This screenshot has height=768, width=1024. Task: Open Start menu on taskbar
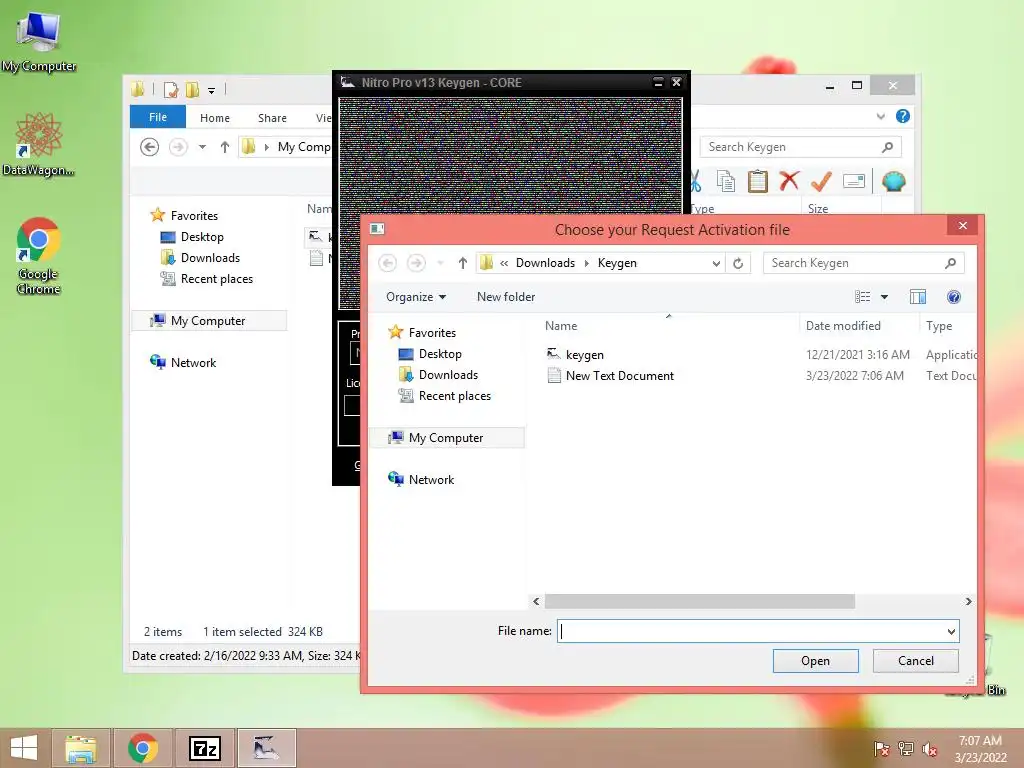coord(24,748)
